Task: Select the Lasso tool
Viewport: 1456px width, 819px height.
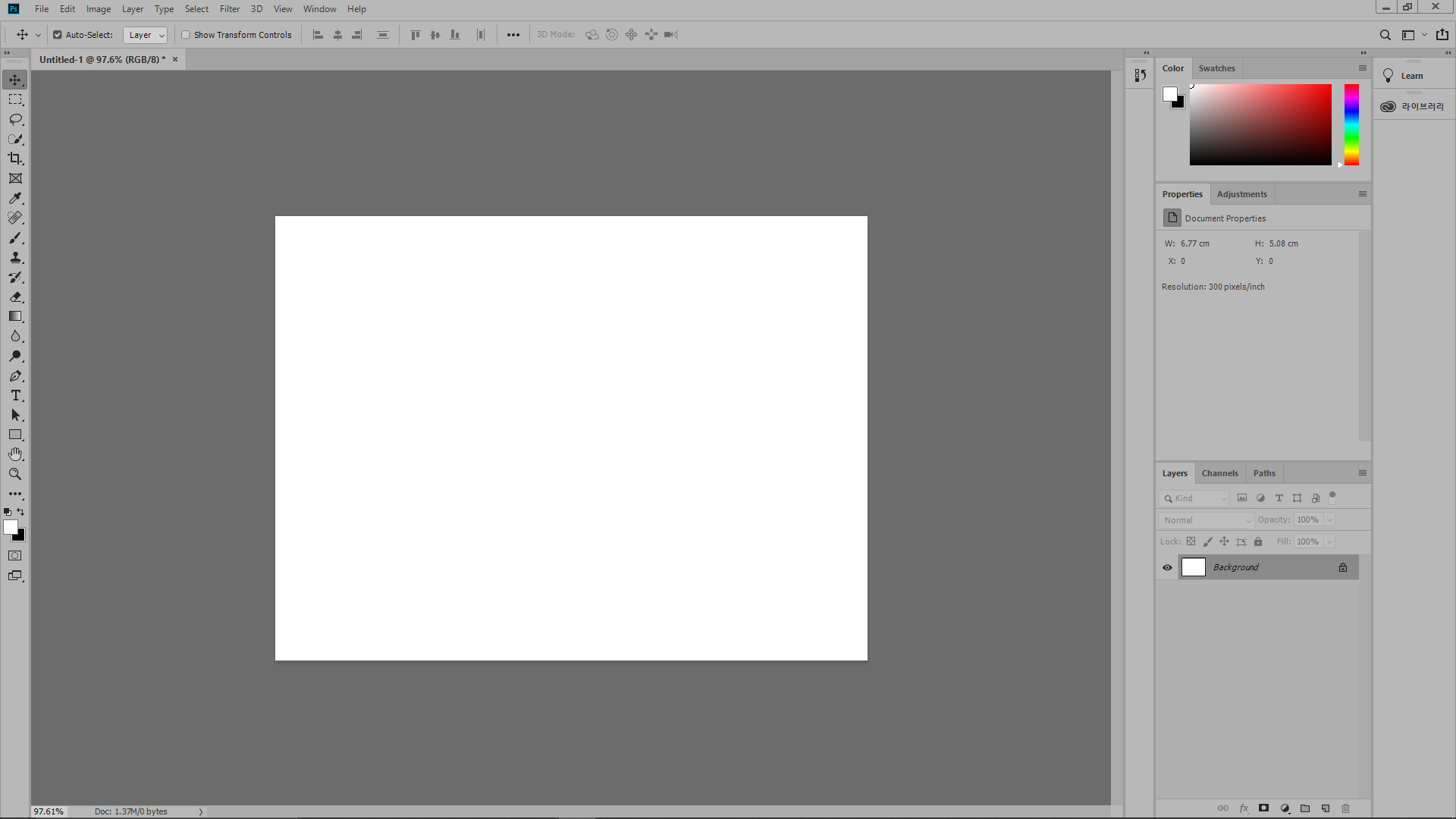Action: pos(15,120)
